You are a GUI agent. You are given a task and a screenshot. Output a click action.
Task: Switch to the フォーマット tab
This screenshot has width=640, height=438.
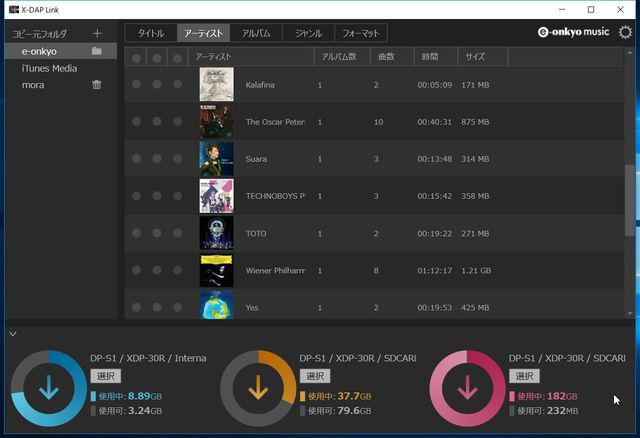(x=361, y=33)
